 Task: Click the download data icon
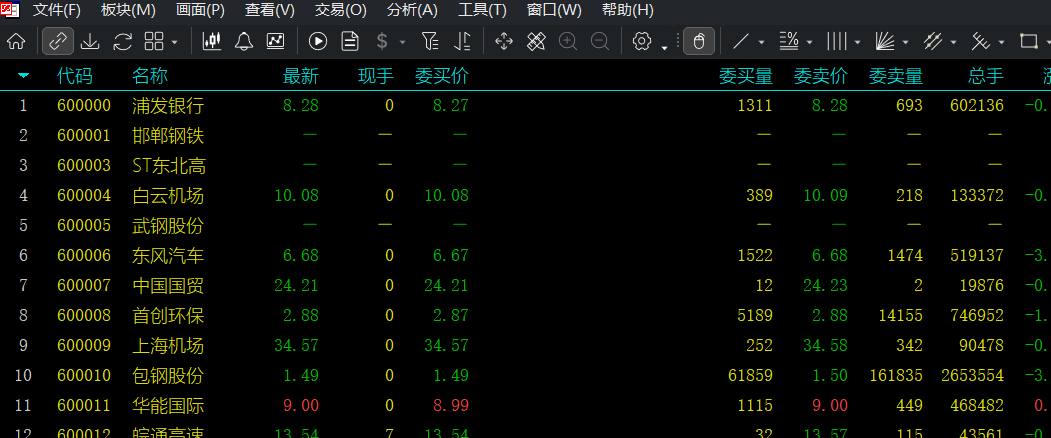click(x=90, y=42)
